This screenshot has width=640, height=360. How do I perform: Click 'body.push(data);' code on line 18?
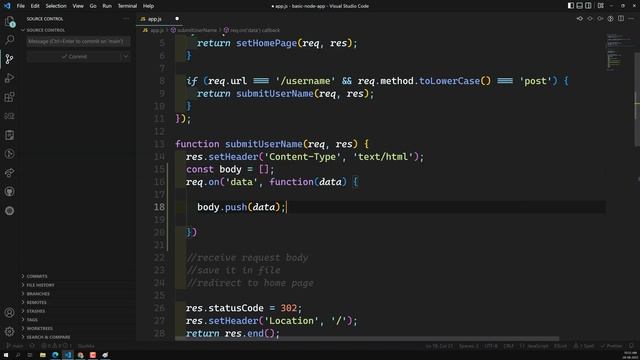[241, 207]
